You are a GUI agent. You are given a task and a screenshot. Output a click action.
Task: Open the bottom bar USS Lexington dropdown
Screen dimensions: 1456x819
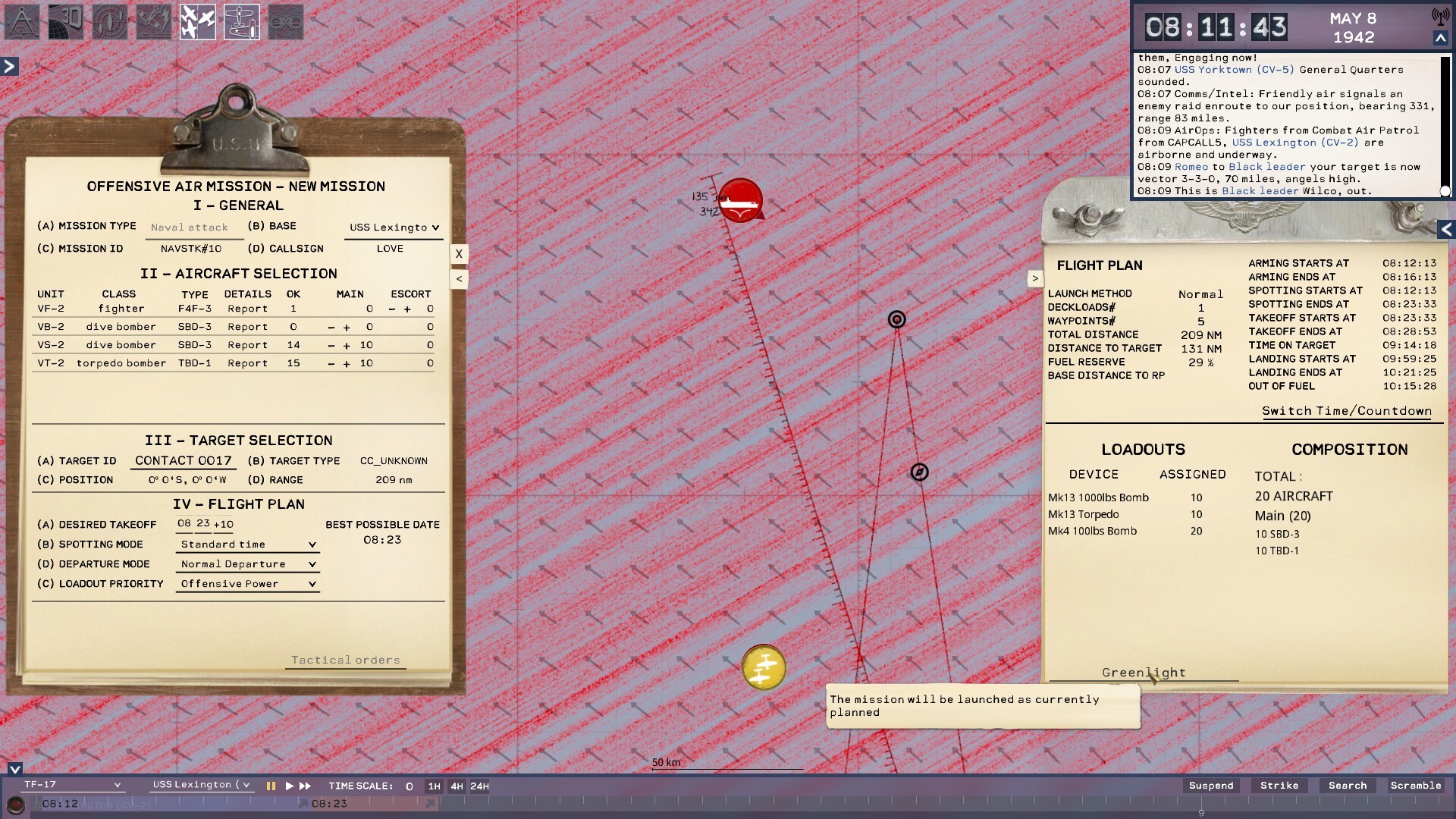tap(201, 785)
